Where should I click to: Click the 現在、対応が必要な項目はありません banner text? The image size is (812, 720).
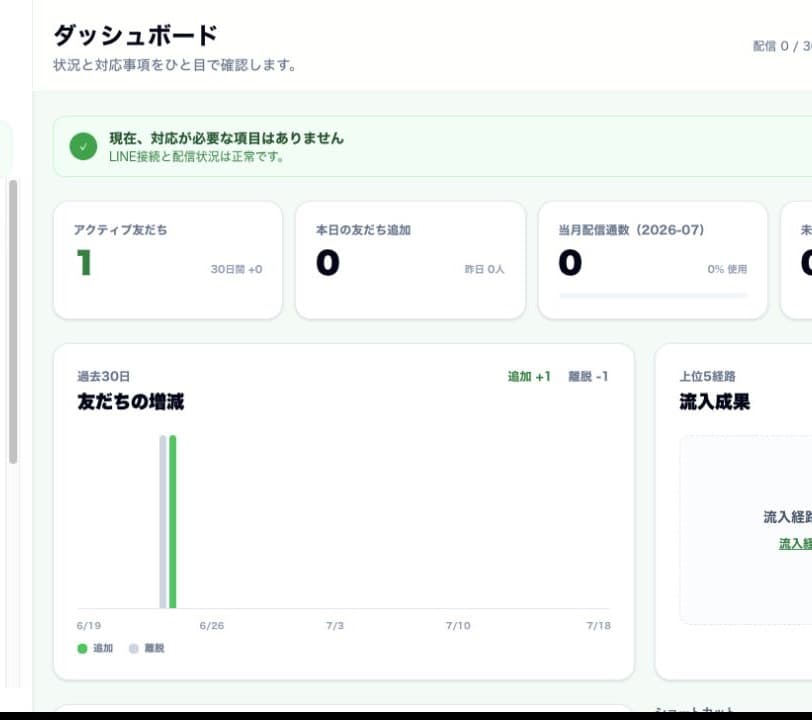(x=226, y=138)
